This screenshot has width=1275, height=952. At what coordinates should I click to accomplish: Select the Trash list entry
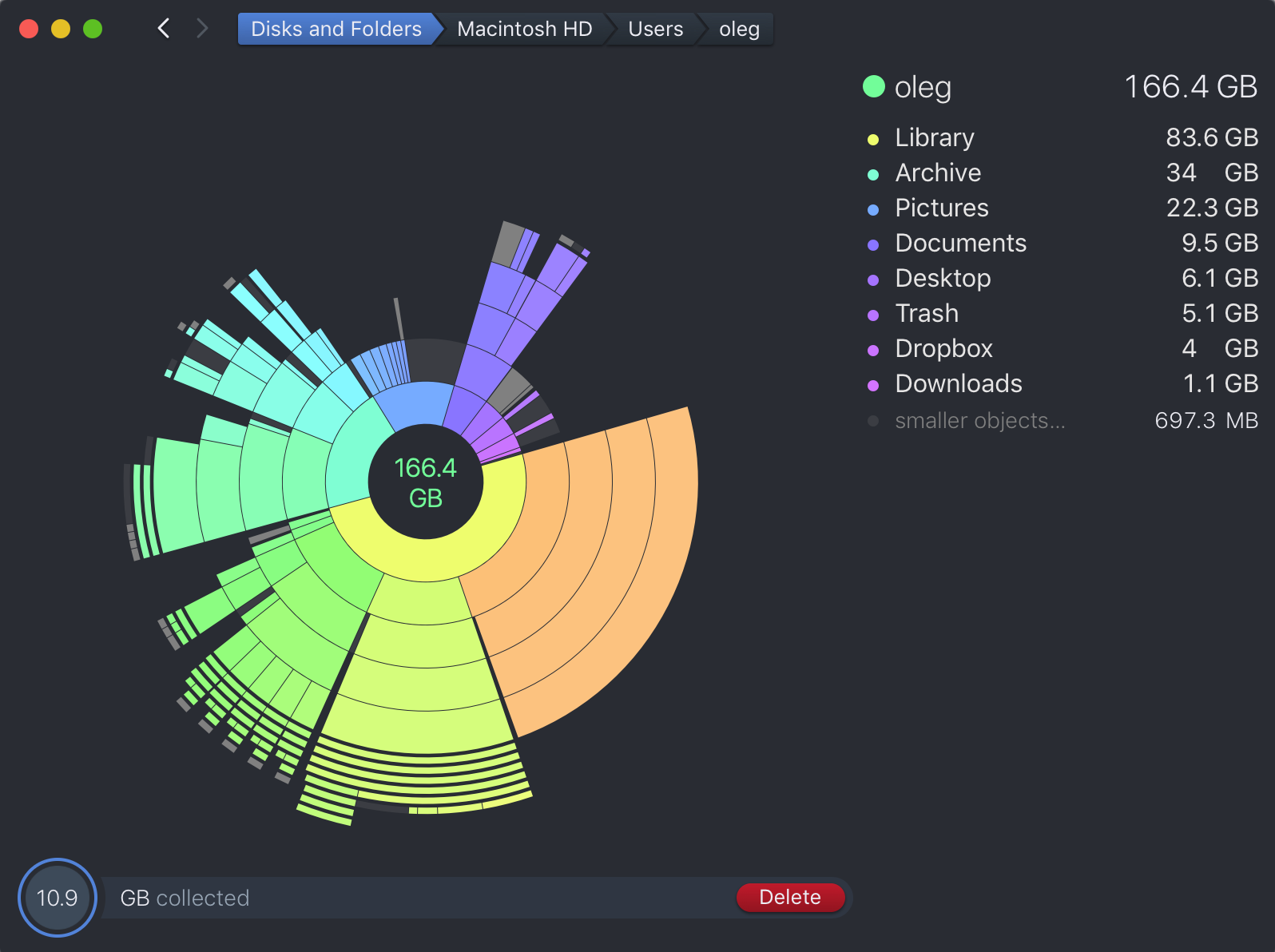tap(927, 313)
